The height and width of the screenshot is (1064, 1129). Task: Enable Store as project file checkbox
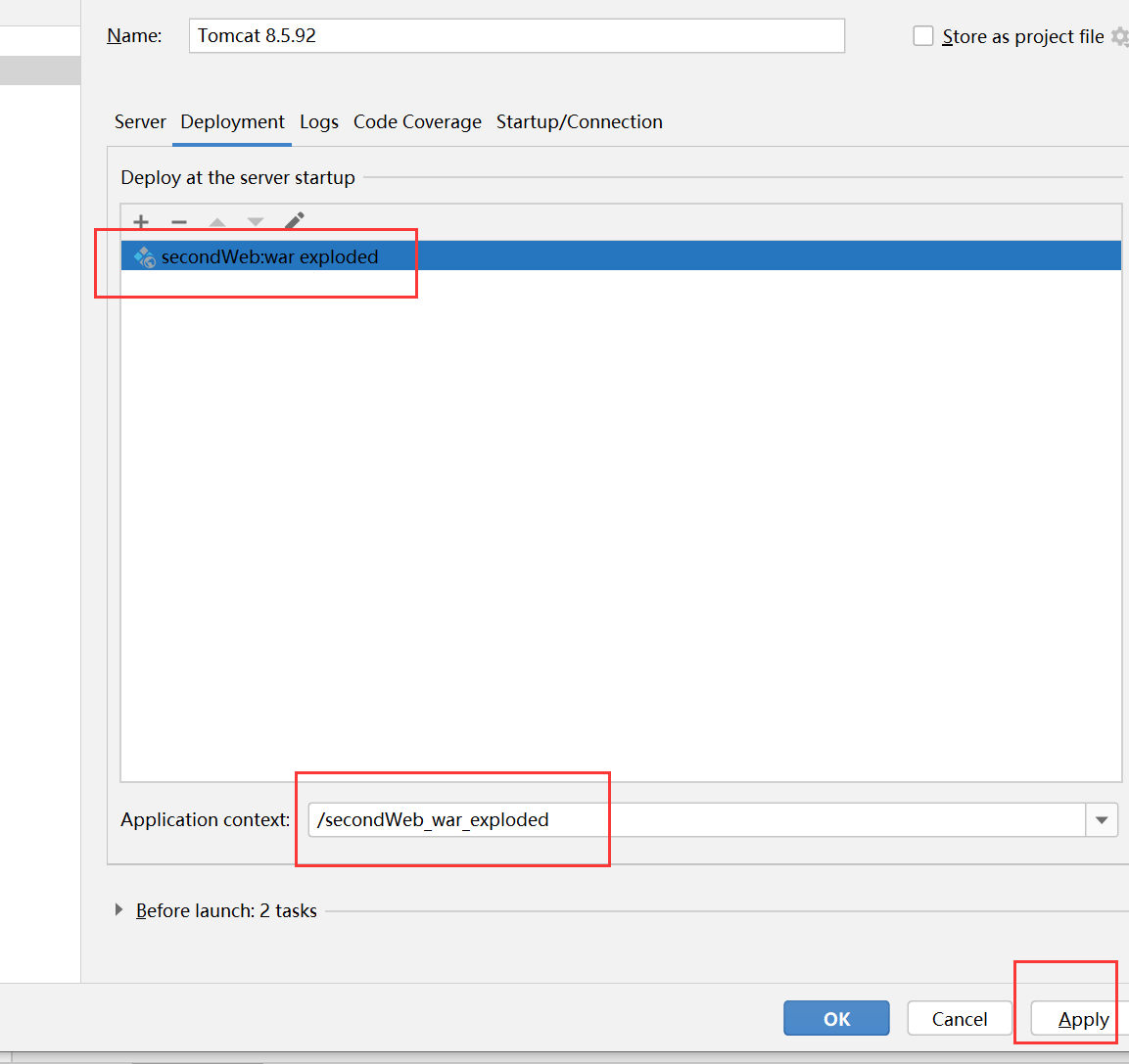[923, 36]
